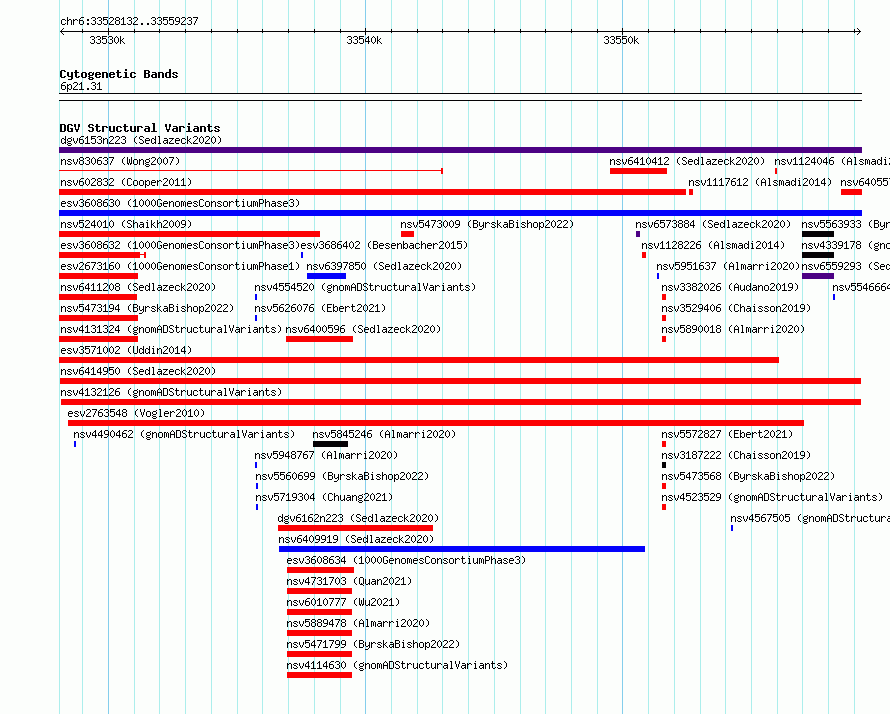Viewport: 890px width, 714px height.
Task: Select nsv6010777 (Wu2021) label
Action: click(x=343, y=602)
